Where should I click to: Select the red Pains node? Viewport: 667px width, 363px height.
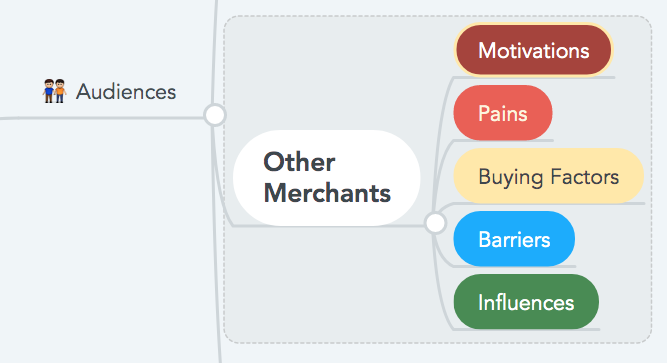[503, 113]
